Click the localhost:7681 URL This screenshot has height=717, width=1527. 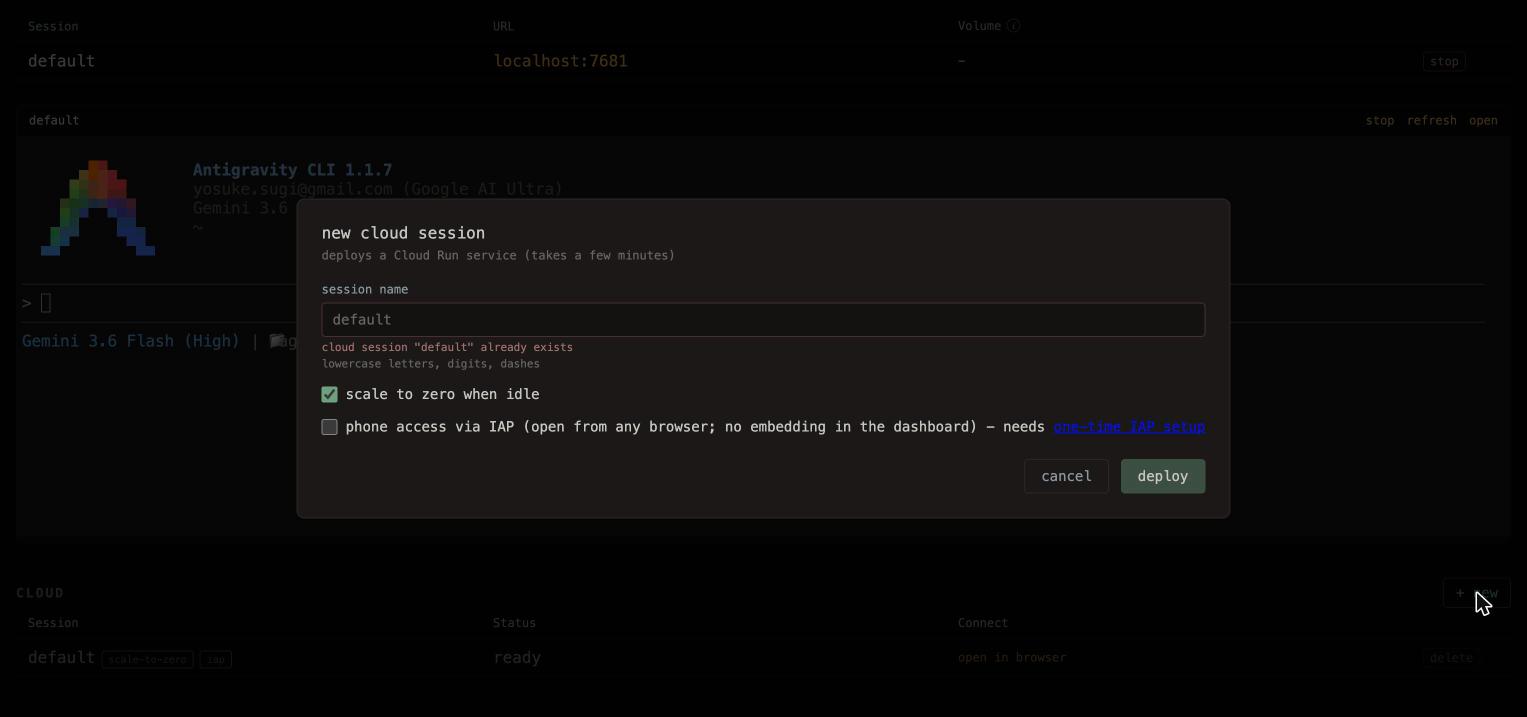(560, 61)
